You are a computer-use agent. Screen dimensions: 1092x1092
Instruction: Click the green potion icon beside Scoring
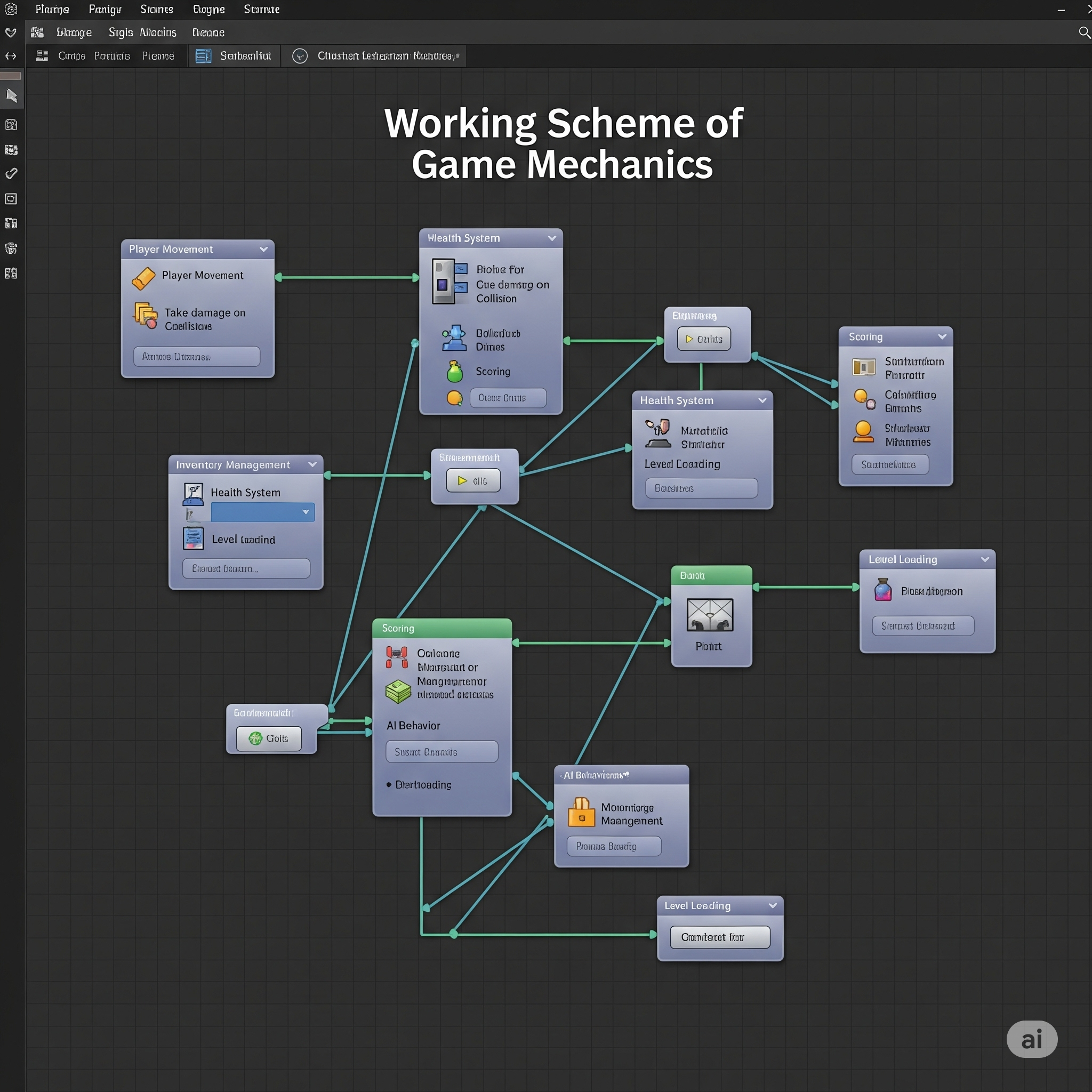click(454, 372)
